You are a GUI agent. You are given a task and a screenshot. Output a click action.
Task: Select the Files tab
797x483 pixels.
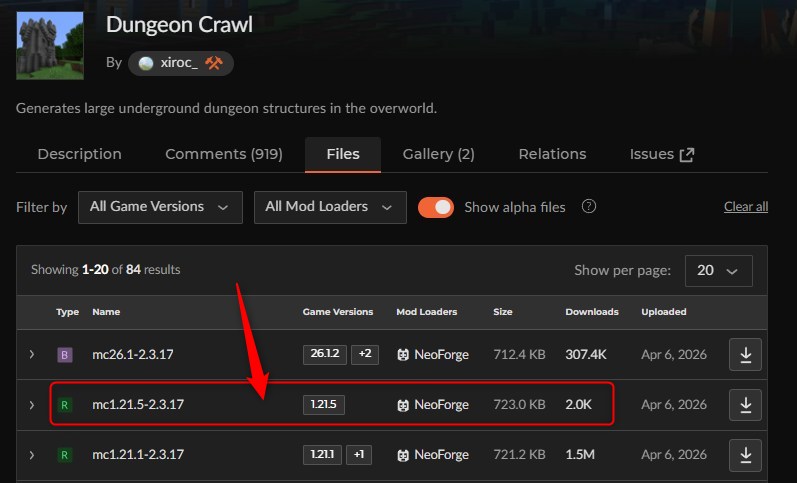pos(343,154)
